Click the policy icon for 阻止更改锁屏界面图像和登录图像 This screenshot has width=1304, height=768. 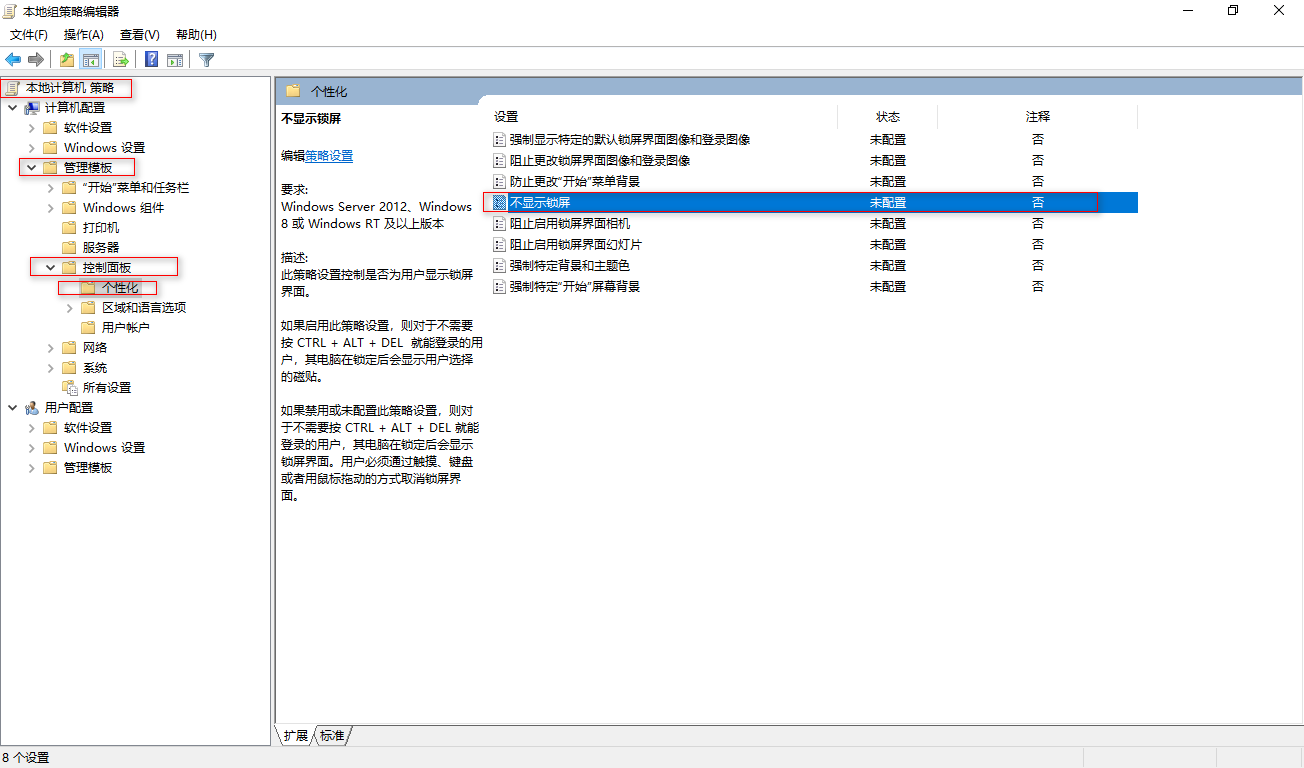click(500, 161)
